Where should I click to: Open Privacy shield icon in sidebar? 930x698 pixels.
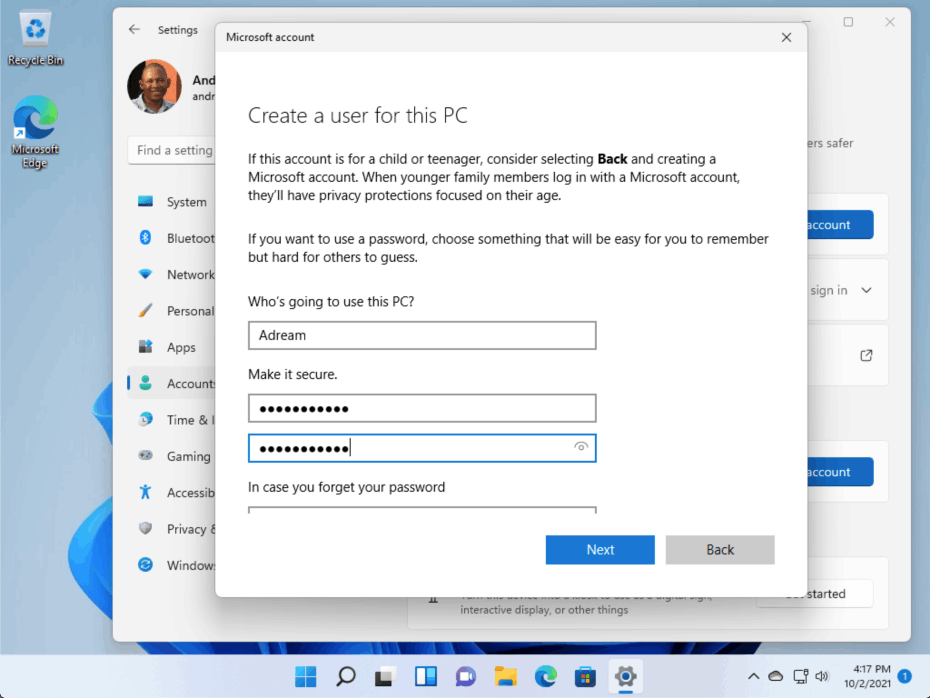pyautogui.click(x=145, y=528)
